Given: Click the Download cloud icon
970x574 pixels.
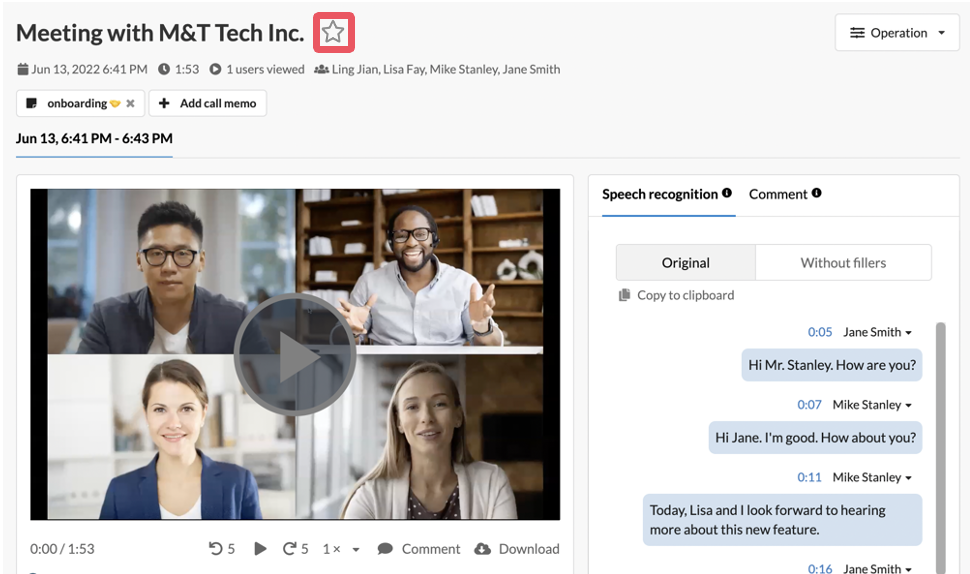Looking at the screenshot, I should click(x=483, y=549).
